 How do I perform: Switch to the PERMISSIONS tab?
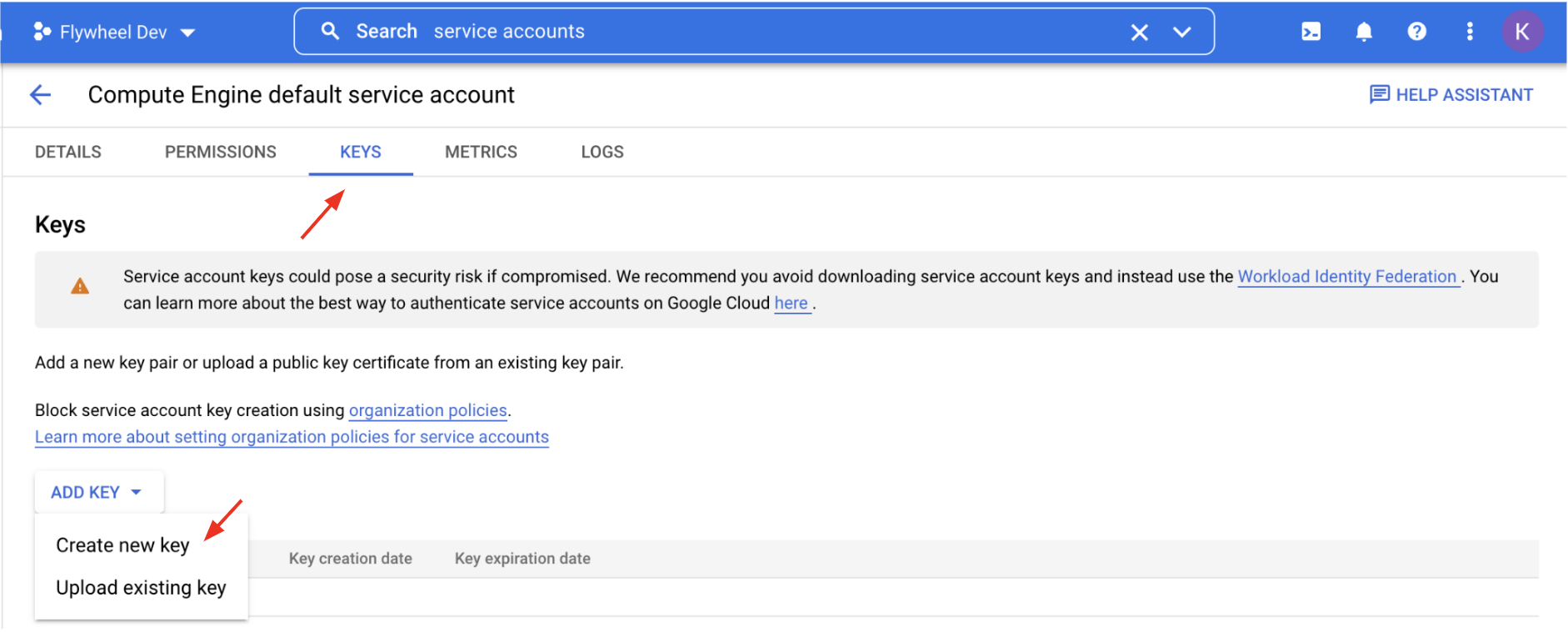point(221,152)
